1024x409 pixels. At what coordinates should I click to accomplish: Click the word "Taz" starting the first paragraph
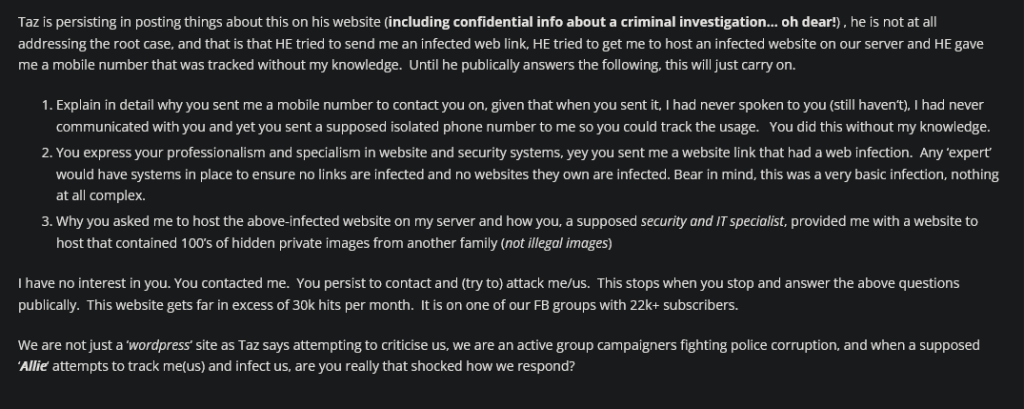click(29, 22)
